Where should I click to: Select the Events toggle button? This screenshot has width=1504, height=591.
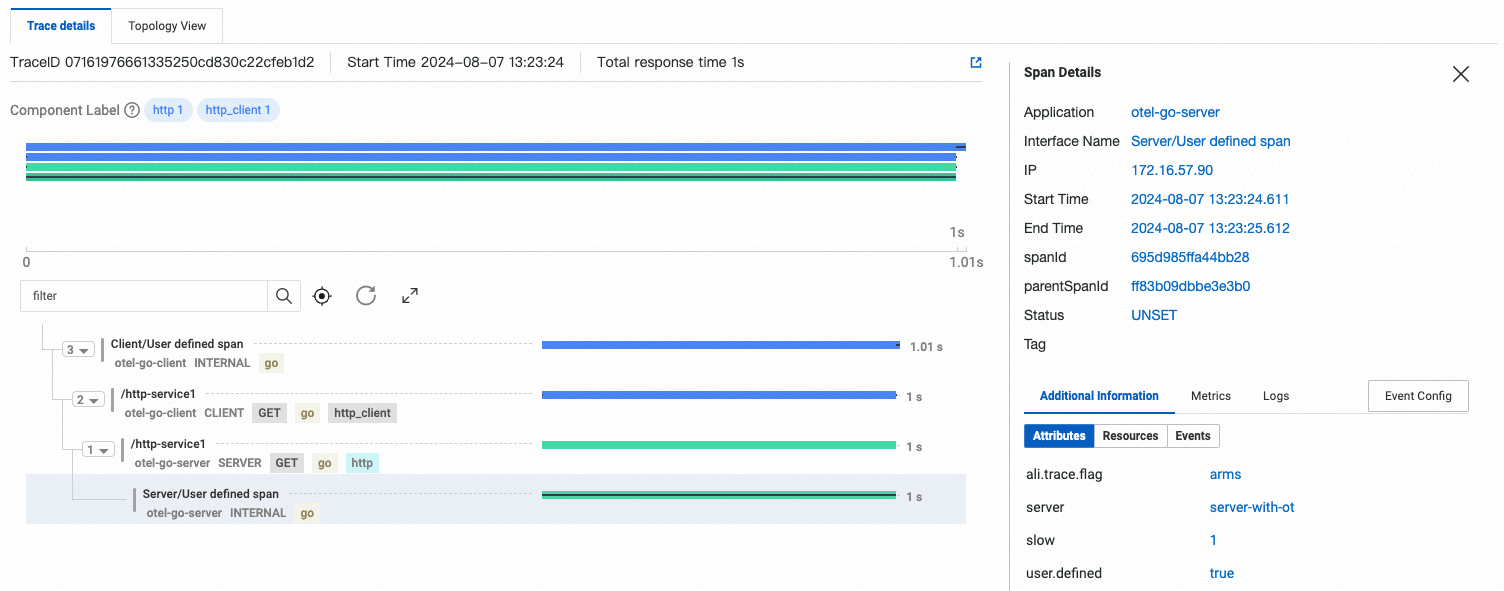point(1192,436)
